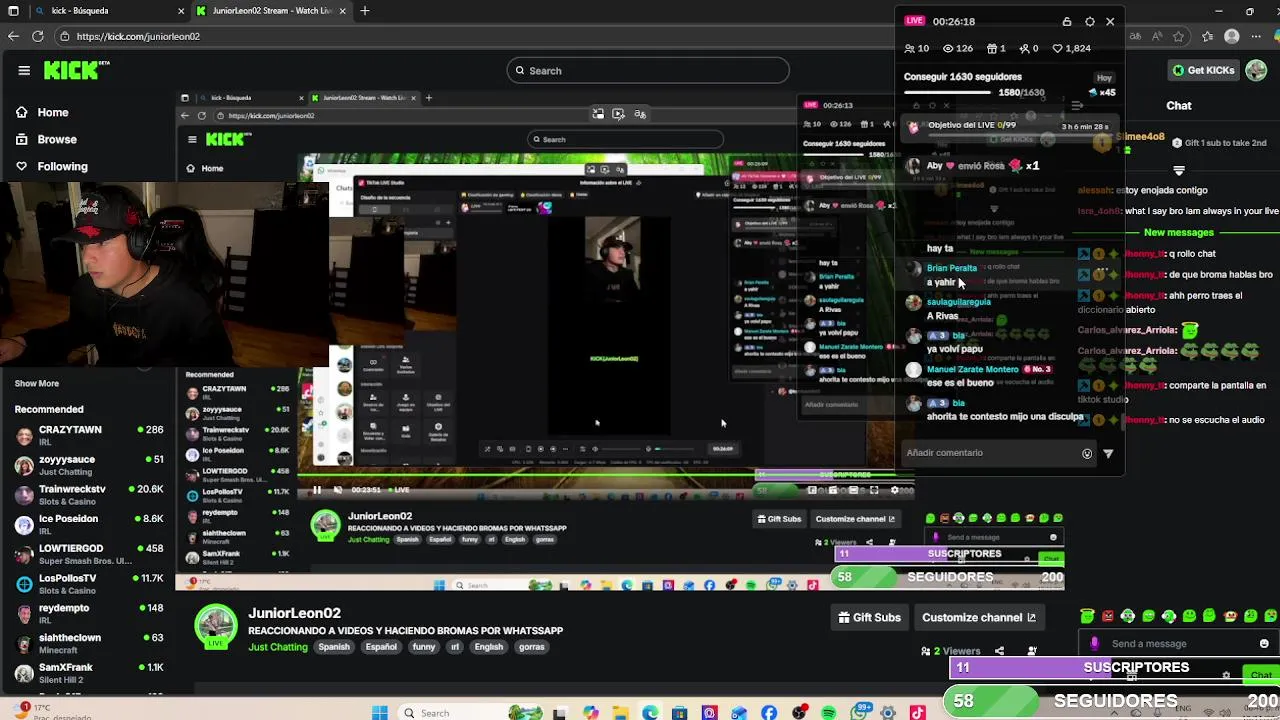This screenshot has height=720, width=1280.
Task: Click the green Chat send button
Action: pyautogui.click(x=1261, y=676)
